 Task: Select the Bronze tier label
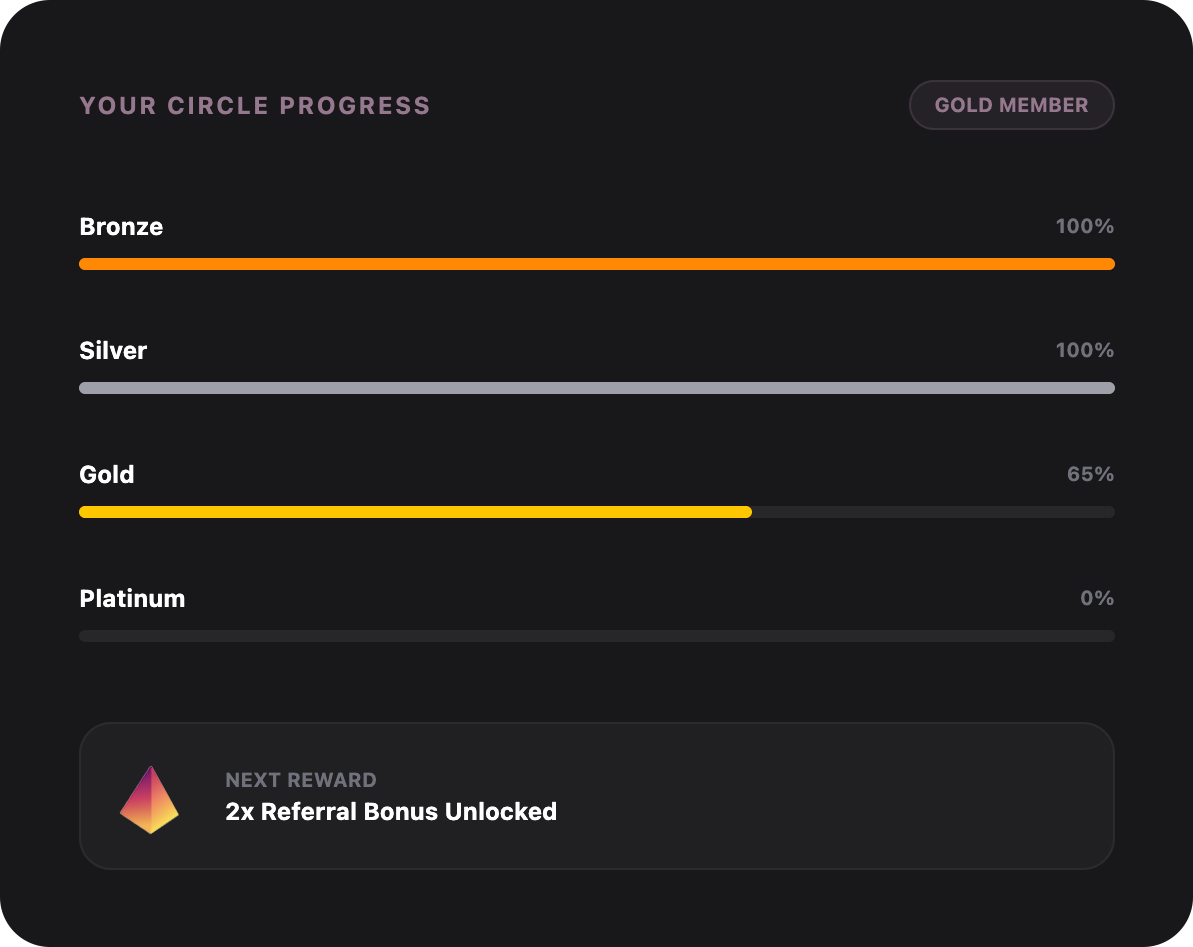coord(121,227)
